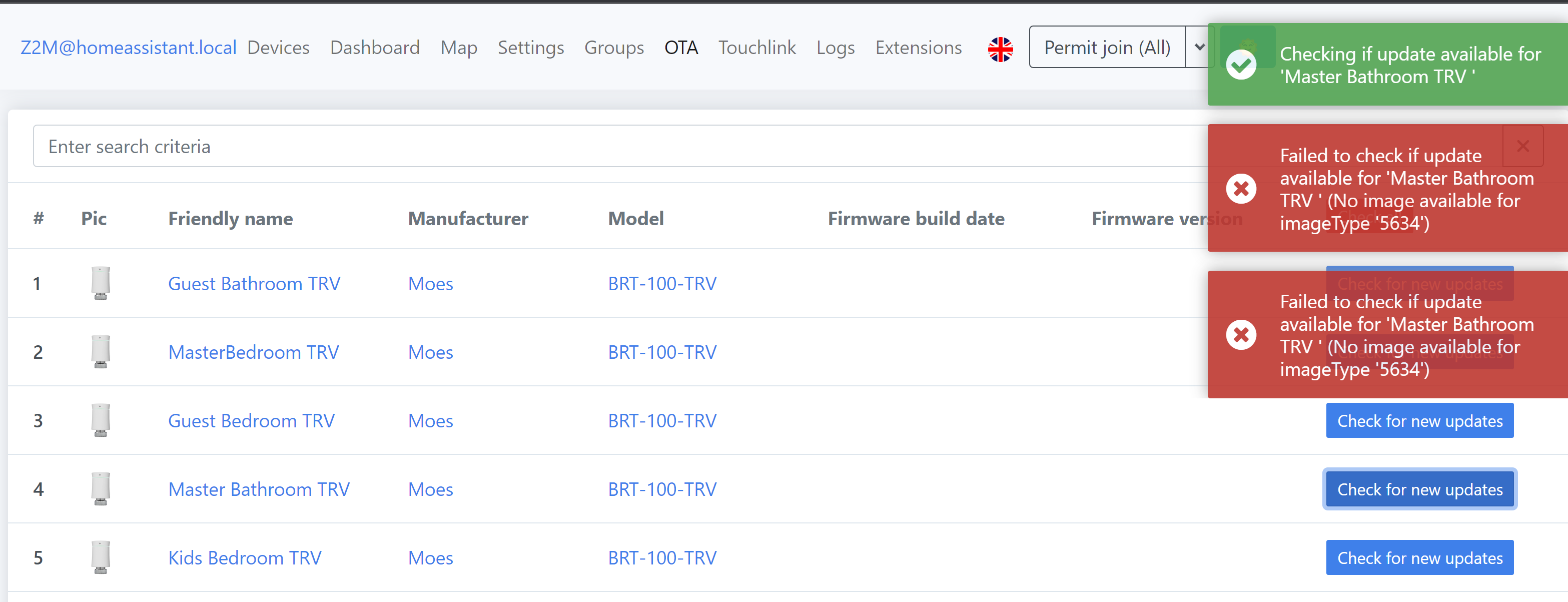The height and width of the screenshot is (602, 1568).
Task: Navigate to the Devices page
Action: pyautogui.click(x=278, y=48)
